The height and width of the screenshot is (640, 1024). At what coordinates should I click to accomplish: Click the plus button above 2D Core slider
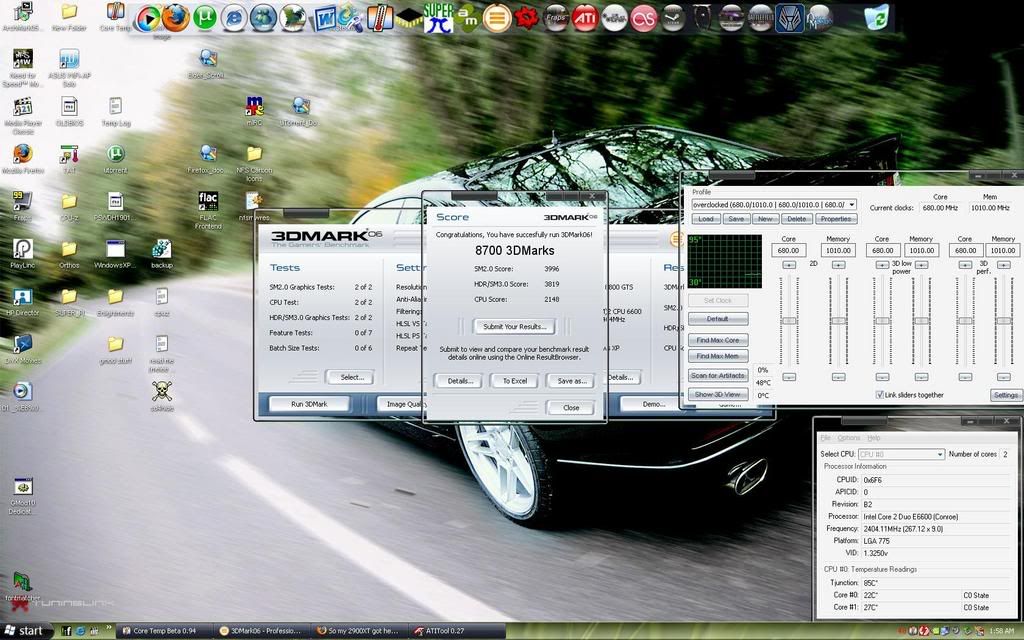789,265
